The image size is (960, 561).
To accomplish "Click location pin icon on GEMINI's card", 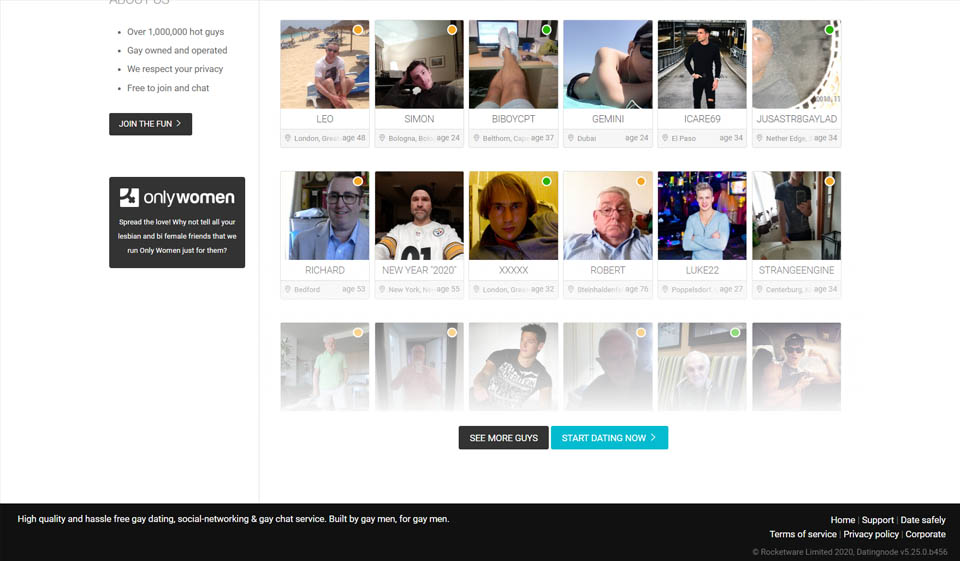I will tap(571, 138).
